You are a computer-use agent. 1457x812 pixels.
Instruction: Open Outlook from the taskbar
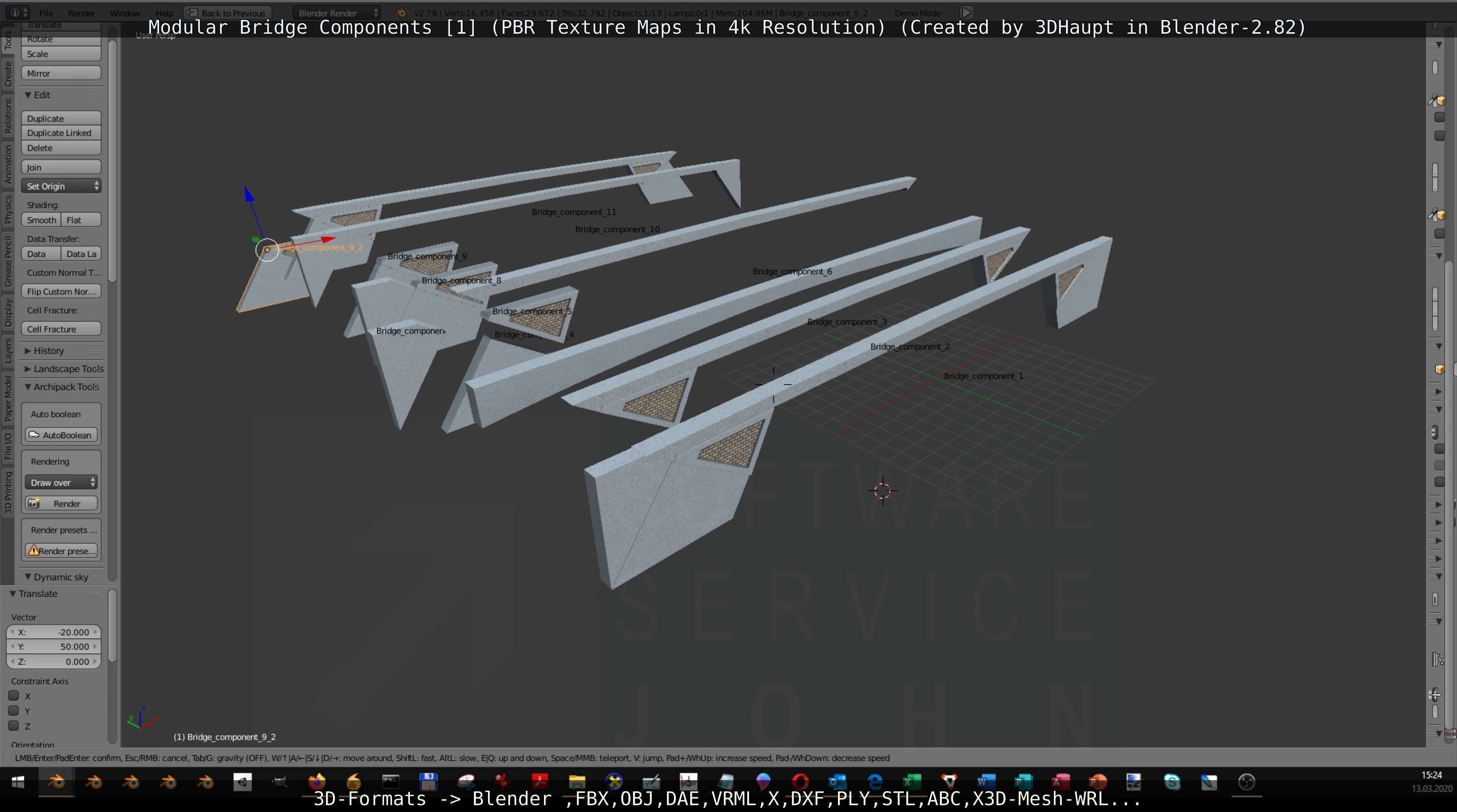[837, 782]
